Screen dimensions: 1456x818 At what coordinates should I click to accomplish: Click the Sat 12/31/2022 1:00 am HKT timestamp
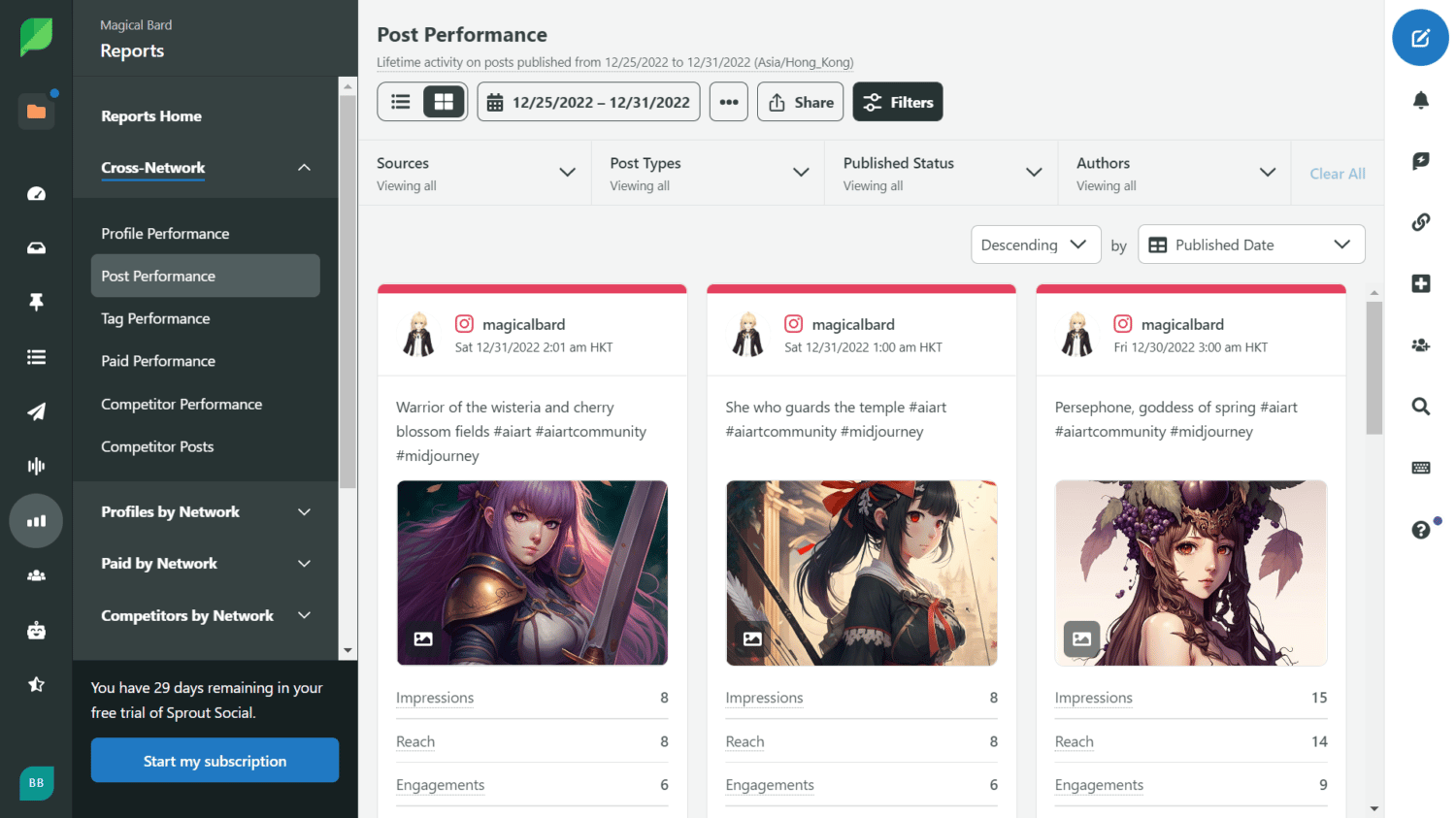pos(863,347)
